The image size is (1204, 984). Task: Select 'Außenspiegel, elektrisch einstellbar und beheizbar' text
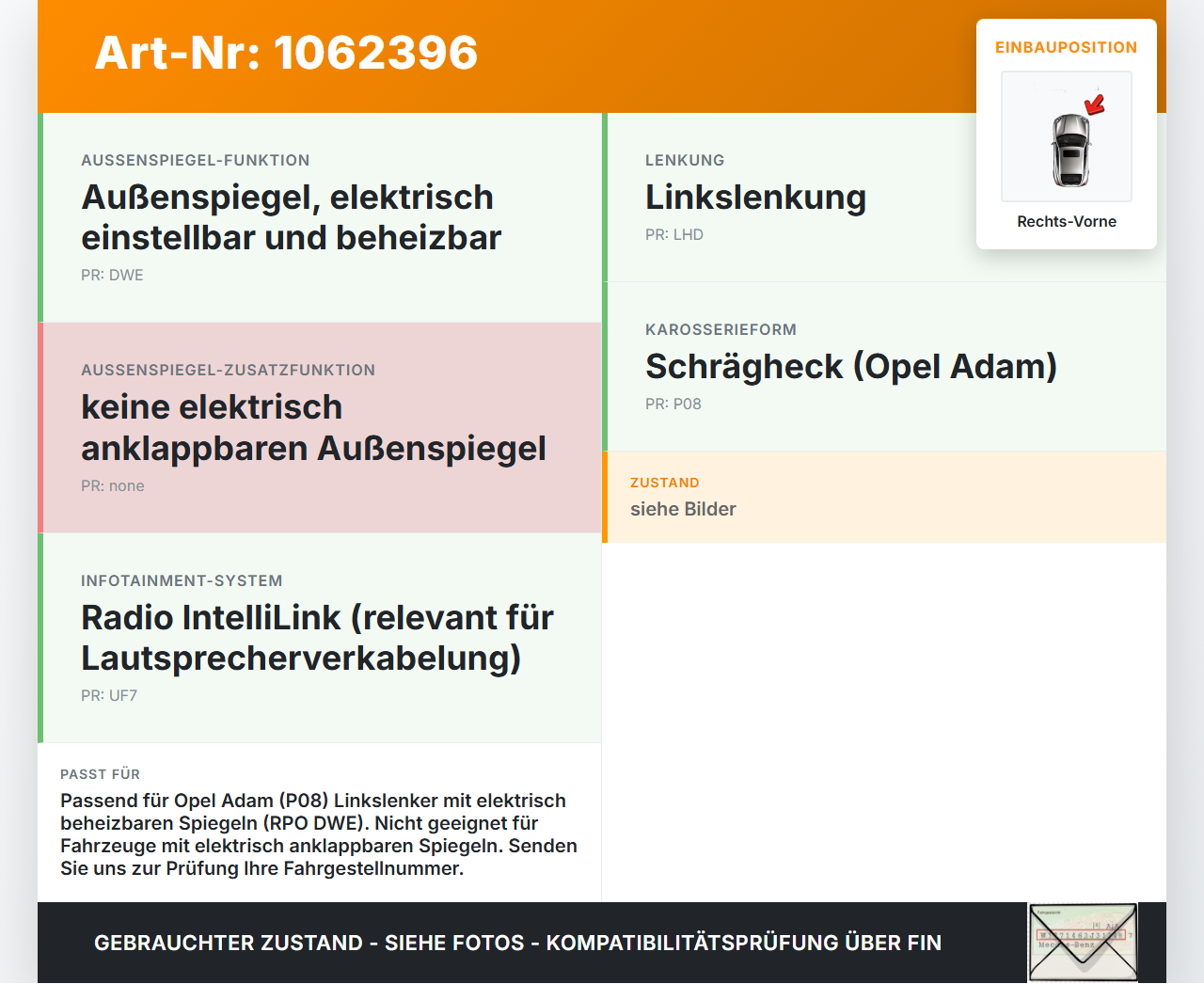pyautogui.click(x=292, y=217)
